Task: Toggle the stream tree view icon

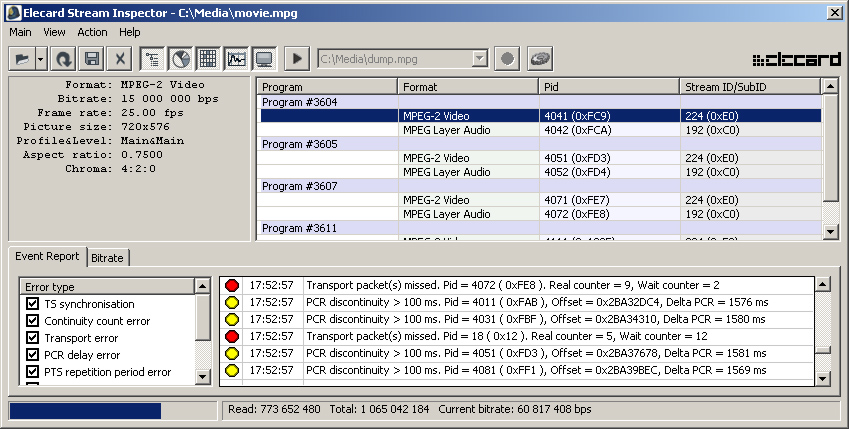Action: point(152,59)
